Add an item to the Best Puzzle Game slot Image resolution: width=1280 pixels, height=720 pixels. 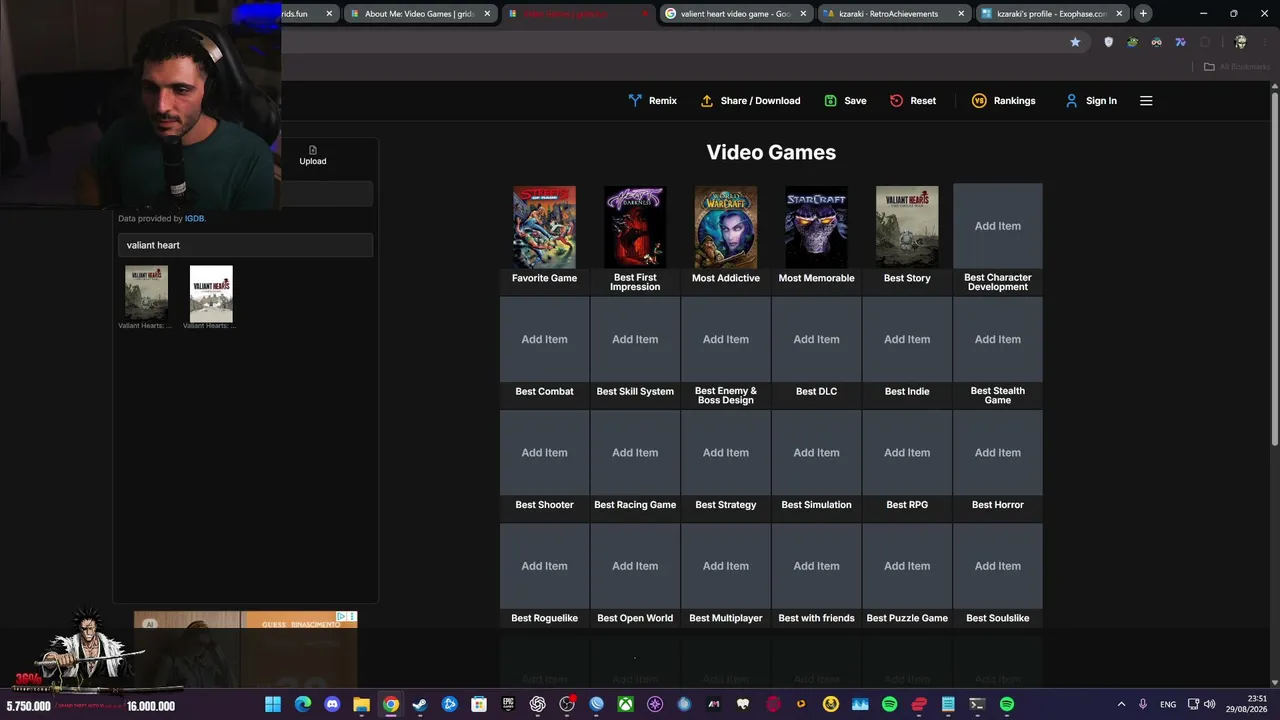coord(907,566)
